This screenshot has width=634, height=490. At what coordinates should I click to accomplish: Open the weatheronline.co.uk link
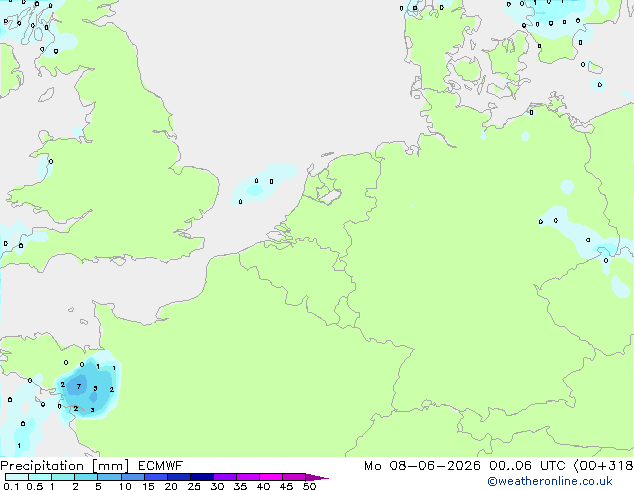point(550,481)
